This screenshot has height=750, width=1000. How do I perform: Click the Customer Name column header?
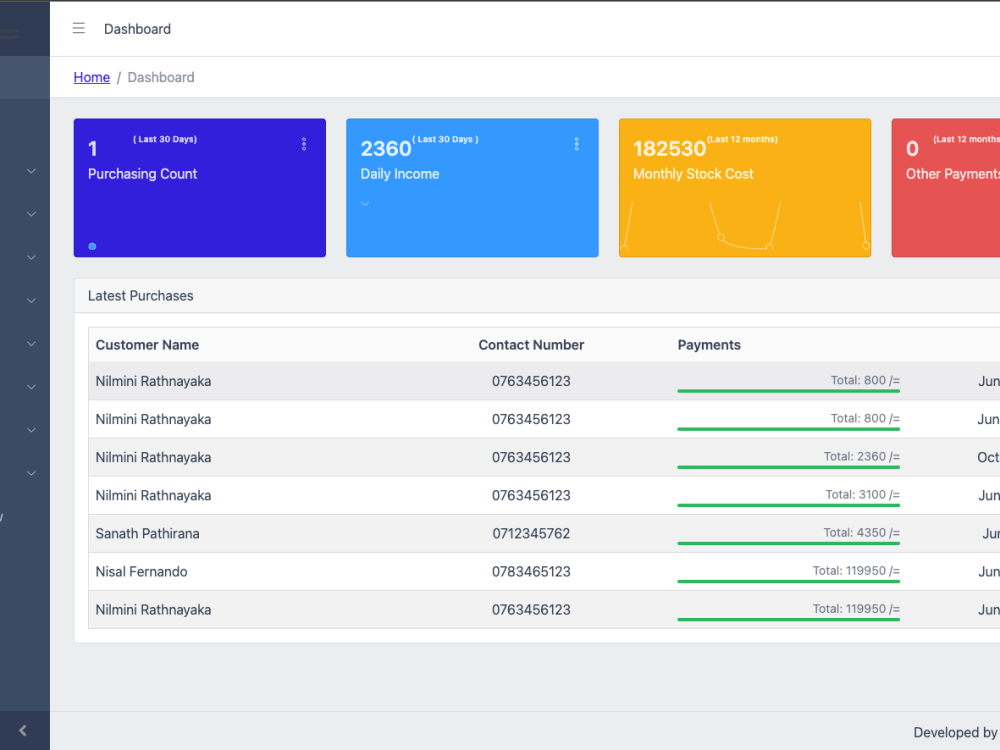click(147, 345)
